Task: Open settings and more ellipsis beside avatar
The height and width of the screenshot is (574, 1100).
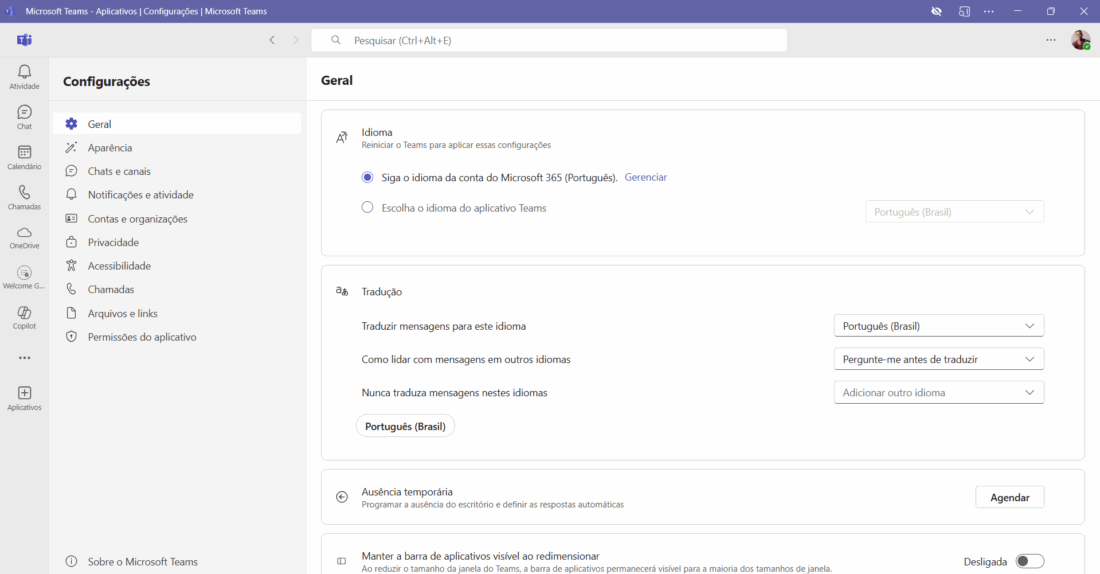Action: click(1051, 40)
